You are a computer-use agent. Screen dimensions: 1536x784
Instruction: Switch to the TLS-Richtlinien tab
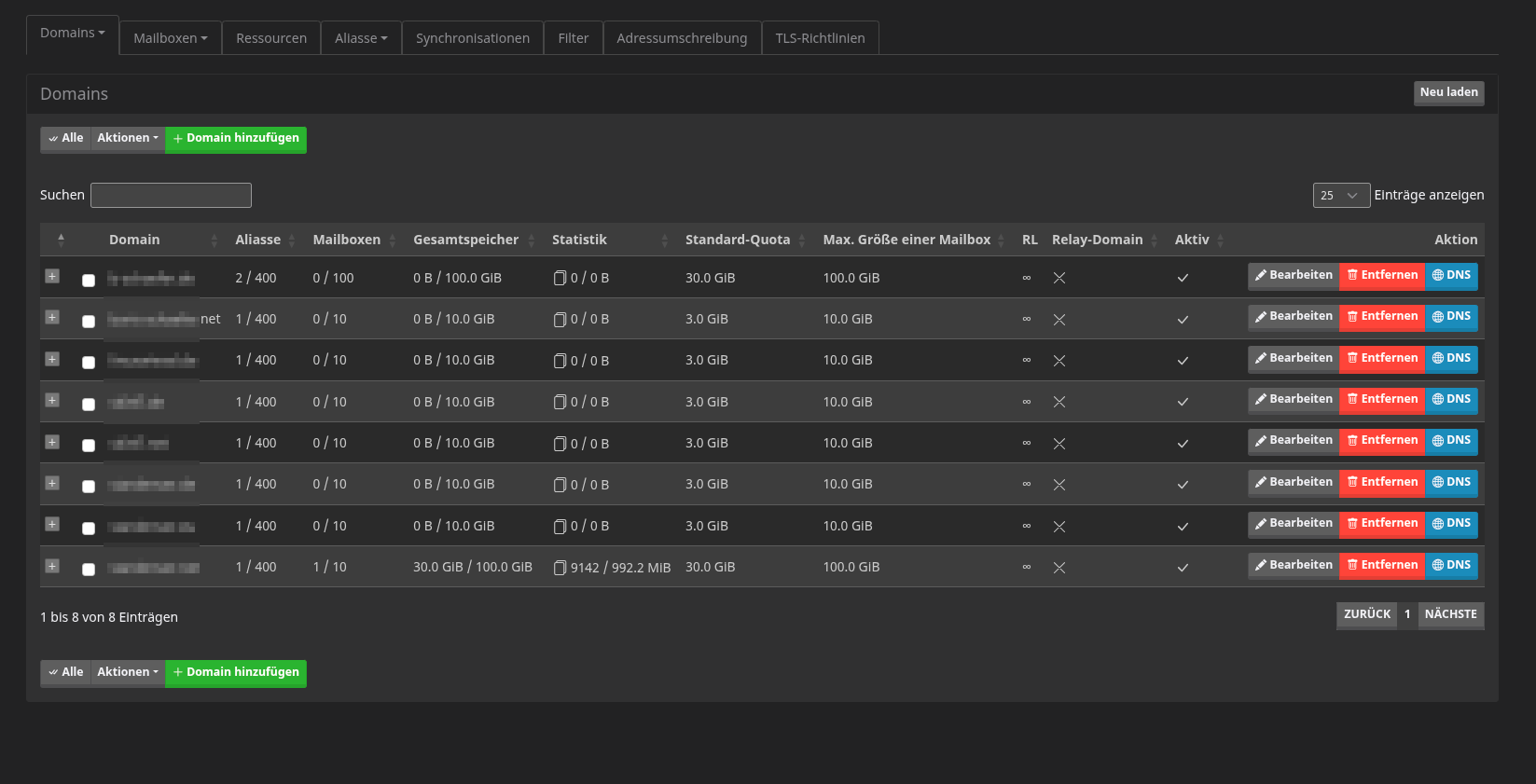(820, 38)
